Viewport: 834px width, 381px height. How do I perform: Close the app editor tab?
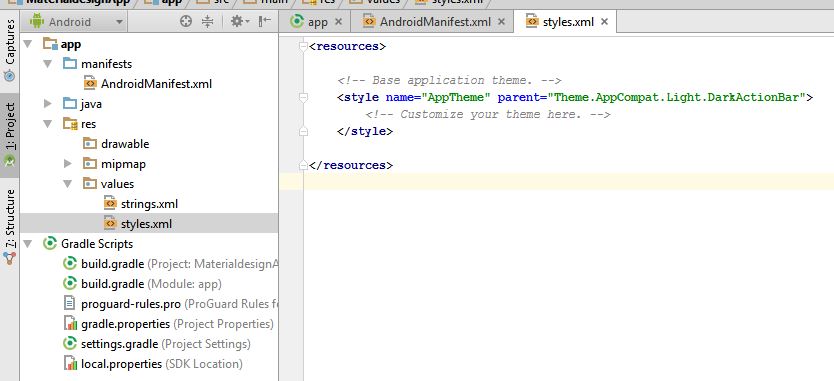point(338,22)
